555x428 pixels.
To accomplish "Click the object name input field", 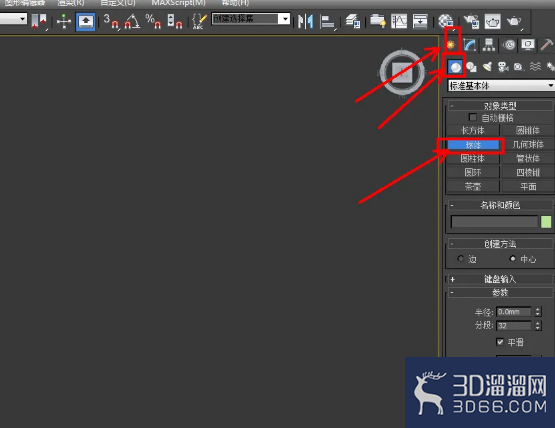I will pyautogui.click(x=494, y=222).
